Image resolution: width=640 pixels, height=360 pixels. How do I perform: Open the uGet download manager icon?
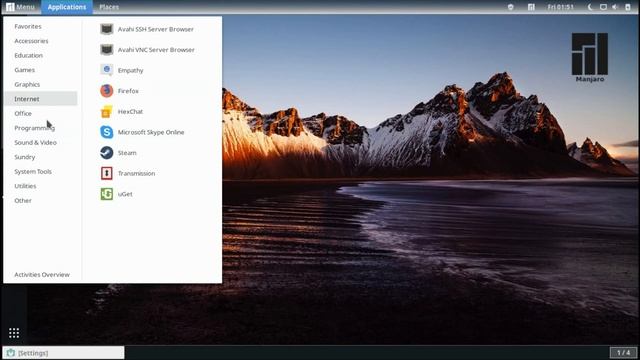(107, 194)
